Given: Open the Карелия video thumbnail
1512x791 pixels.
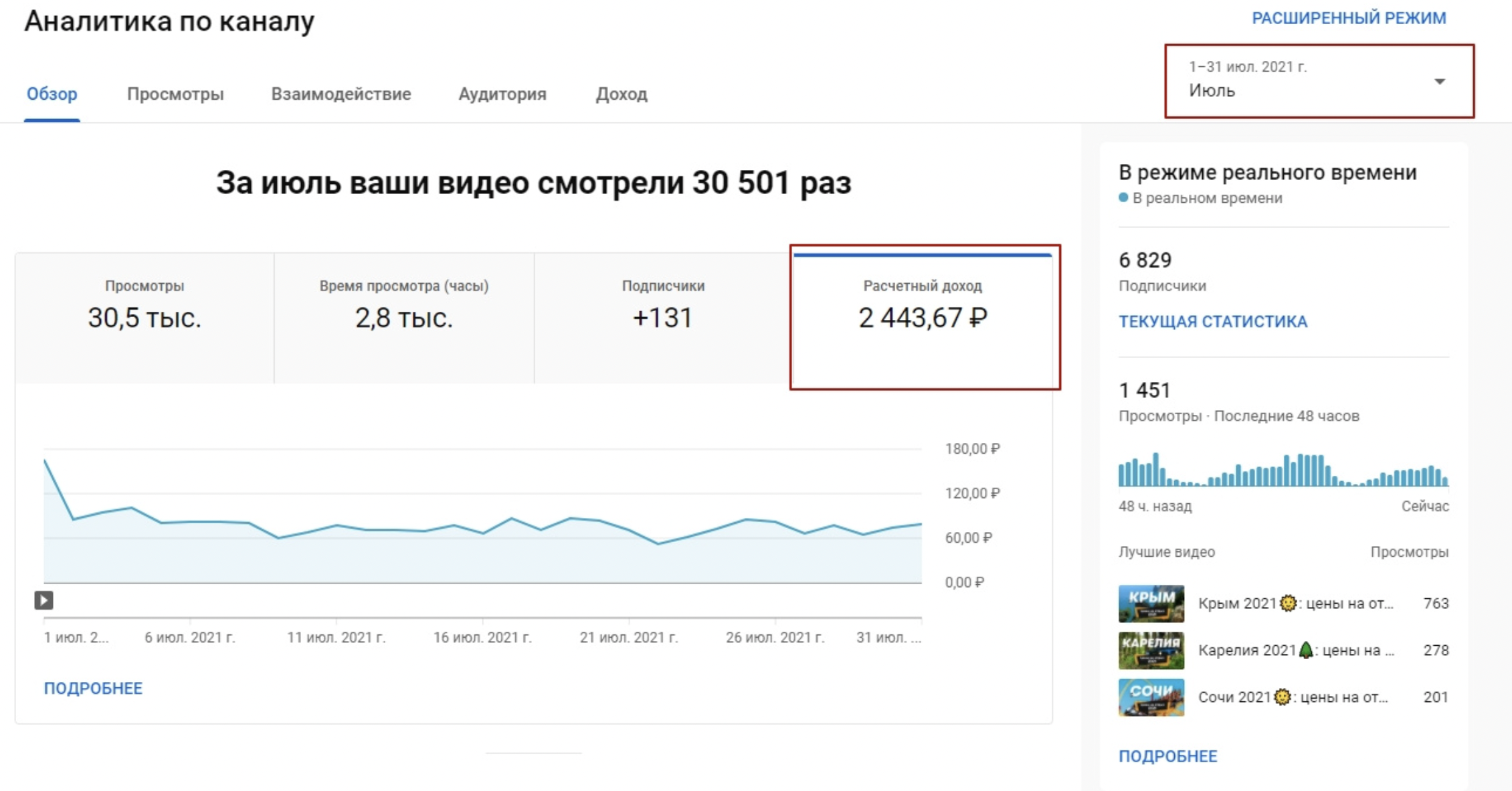Looking at the screenshot, I should tap(1151, 650).
